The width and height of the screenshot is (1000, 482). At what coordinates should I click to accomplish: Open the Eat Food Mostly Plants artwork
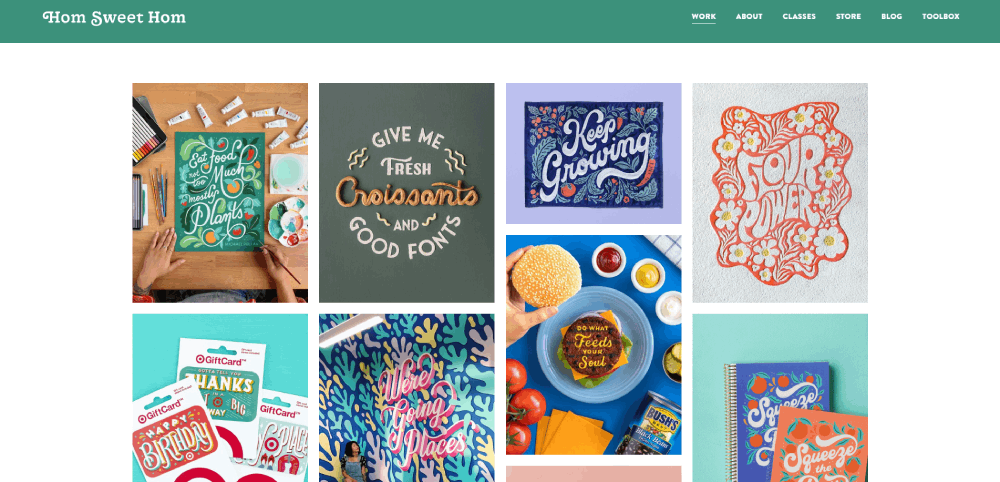click(220, 193)
